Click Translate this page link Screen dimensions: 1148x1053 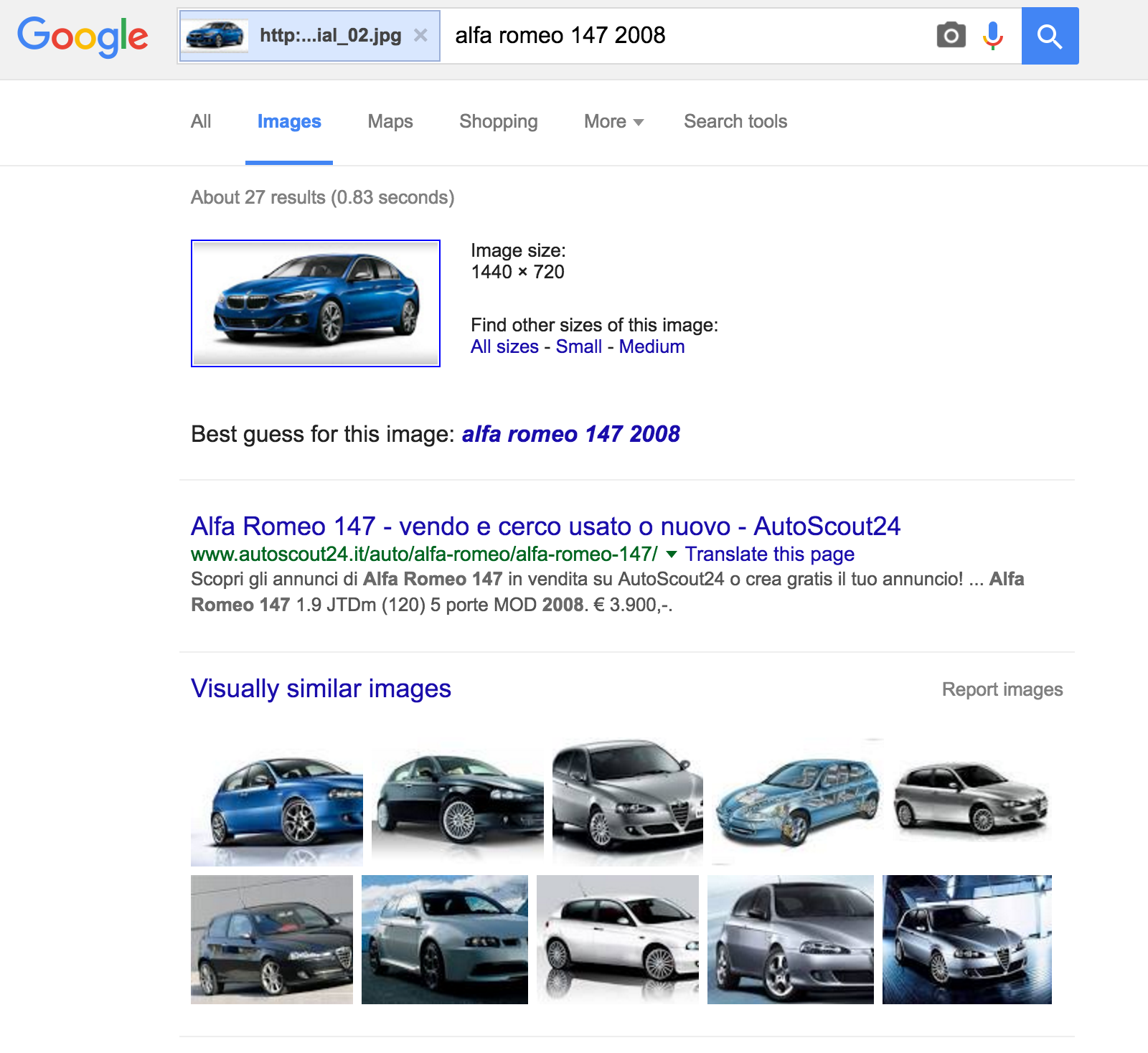click(x=769, y=554)
